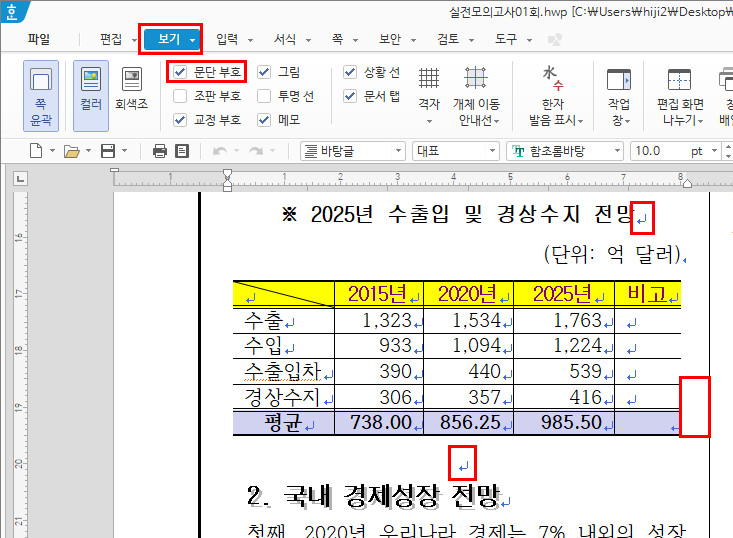This screenshot has width=733, height=538.
Task: Click the new document icon
Action: [x=36, y=151]
